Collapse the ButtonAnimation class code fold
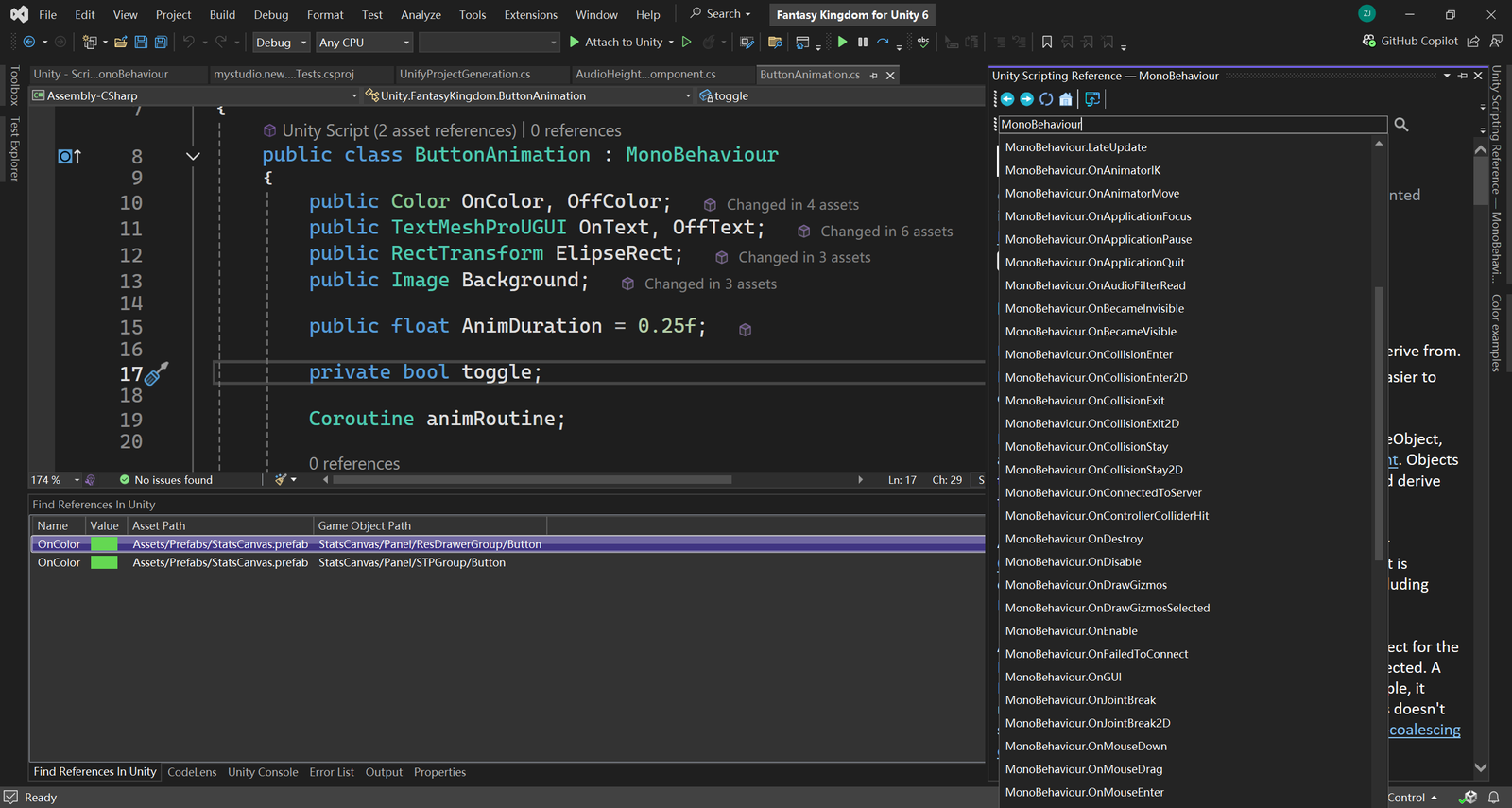Image resolution: width=1512 pixels, height=808 pixels. 193,156
